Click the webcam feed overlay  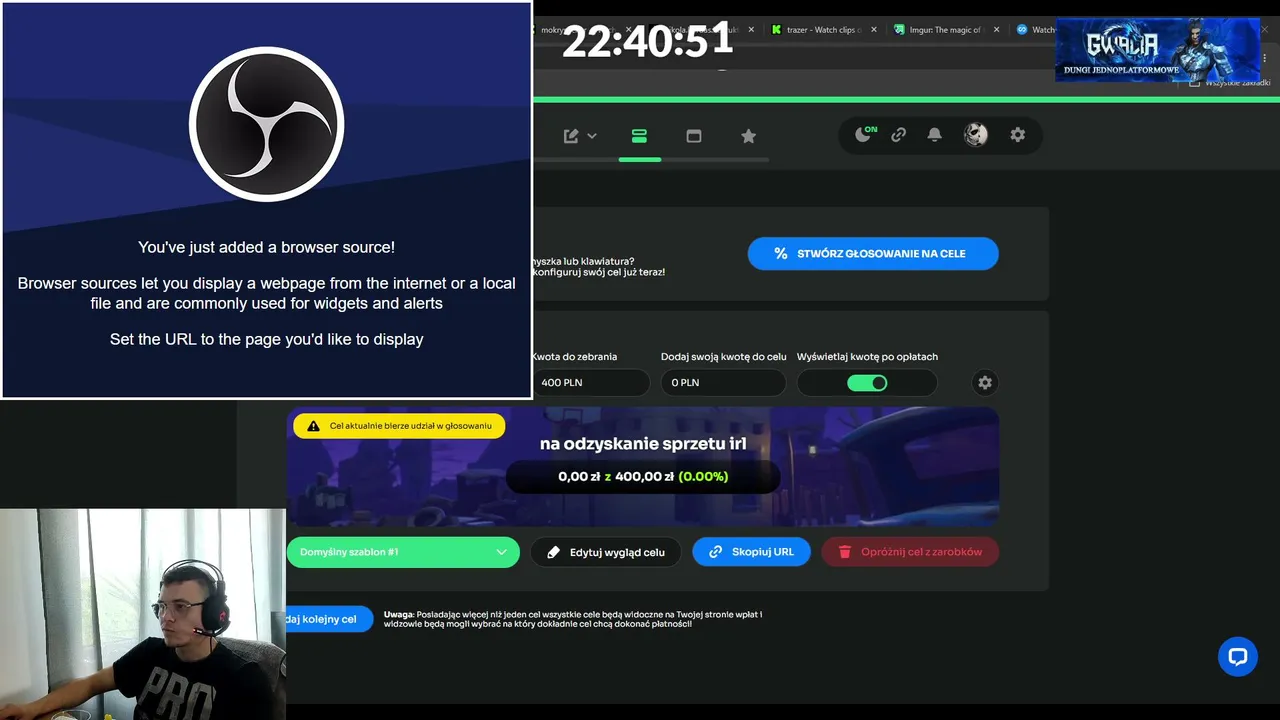(x=143, y=614)
